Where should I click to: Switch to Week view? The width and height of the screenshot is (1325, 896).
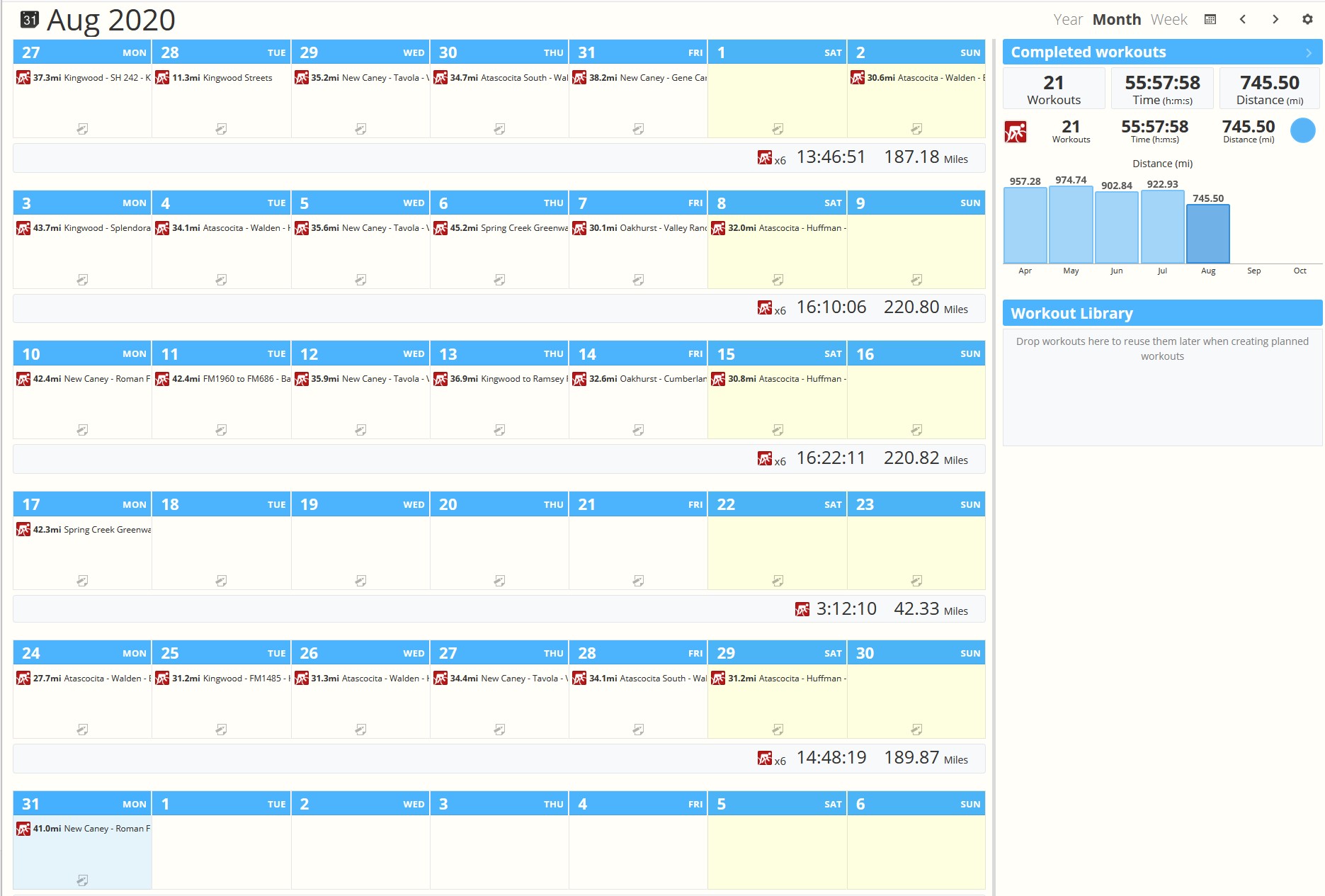pyautogui.click(x=1168, y=20)
